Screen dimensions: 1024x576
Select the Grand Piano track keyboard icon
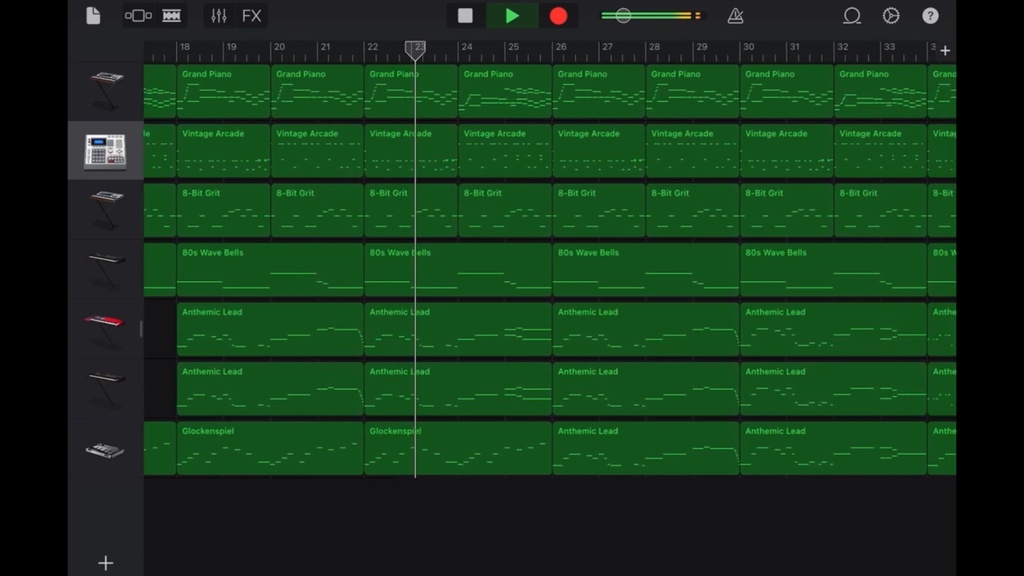[x=105, y=89]
